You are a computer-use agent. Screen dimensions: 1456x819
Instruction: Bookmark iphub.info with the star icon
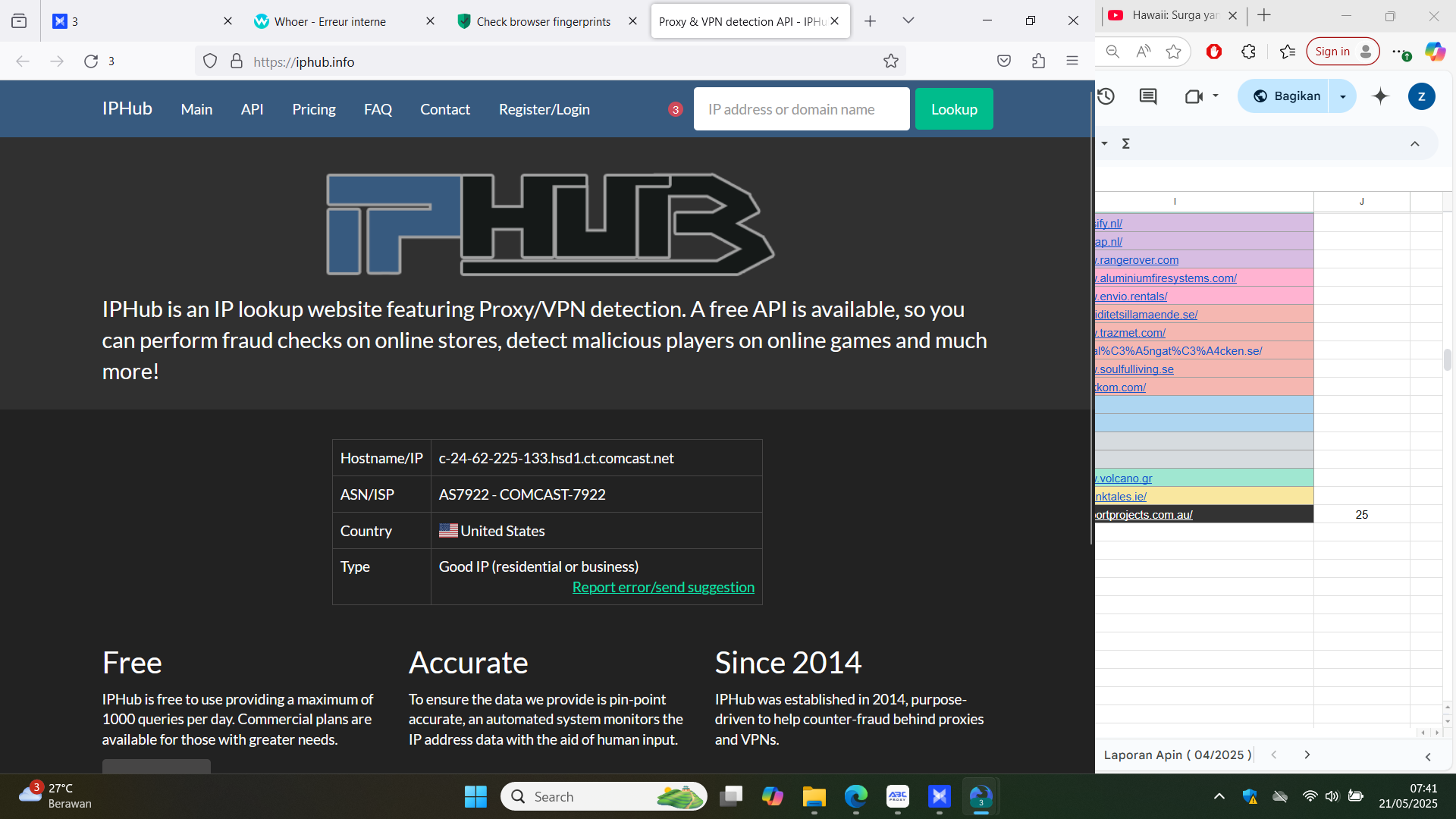(891, 61)
